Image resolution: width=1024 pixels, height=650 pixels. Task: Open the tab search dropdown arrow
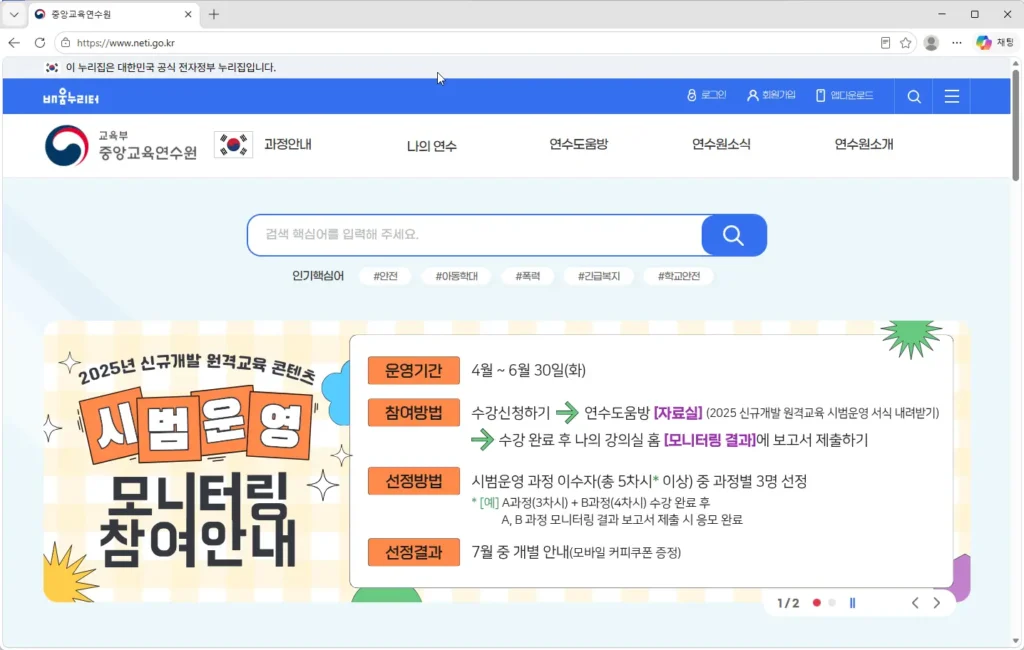14,14
